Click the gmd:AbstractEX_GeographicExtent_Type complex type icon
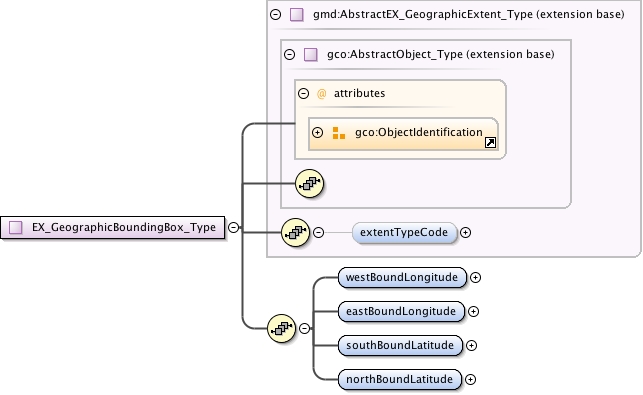This screenshot has width=643, height=395. tap(297, 15)
